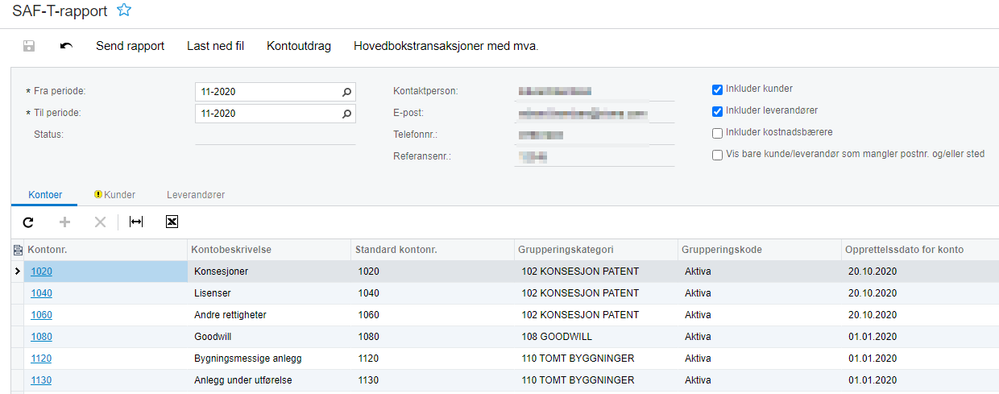
Task: Open account link 1020
Action: pyautogui.click(x=41, y=272)
